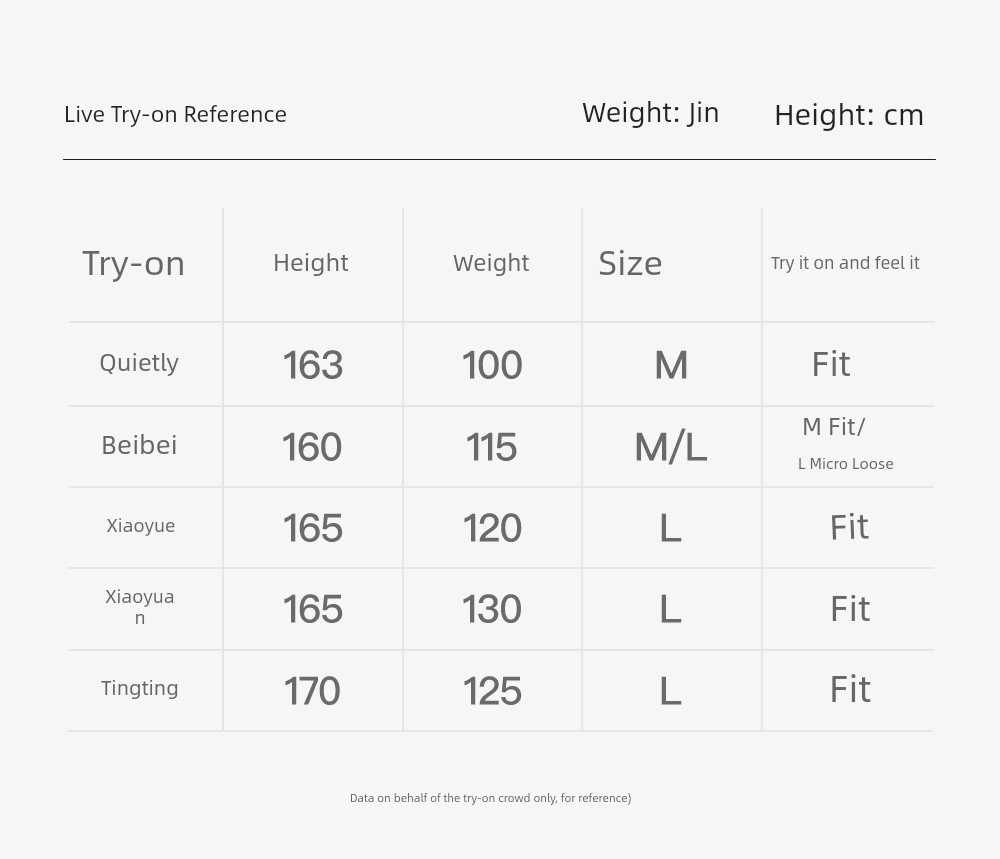1000x859 pixels.
Task: Select the 'Height: cm' label
Action: pyautogui.click(x=849, y=115)
